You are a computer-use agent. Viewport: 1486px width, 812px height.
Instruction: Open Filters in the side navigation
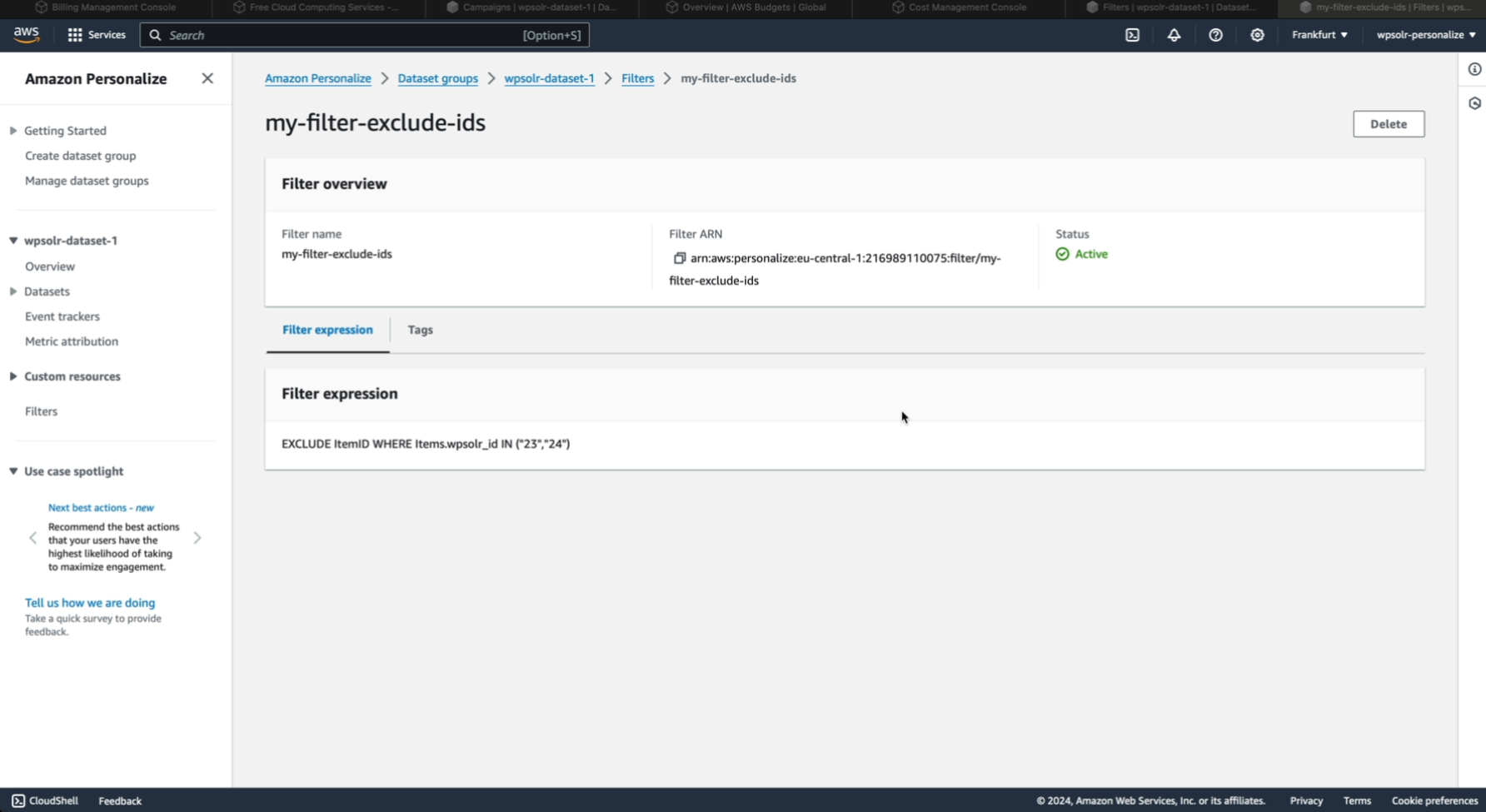(41, 411)
